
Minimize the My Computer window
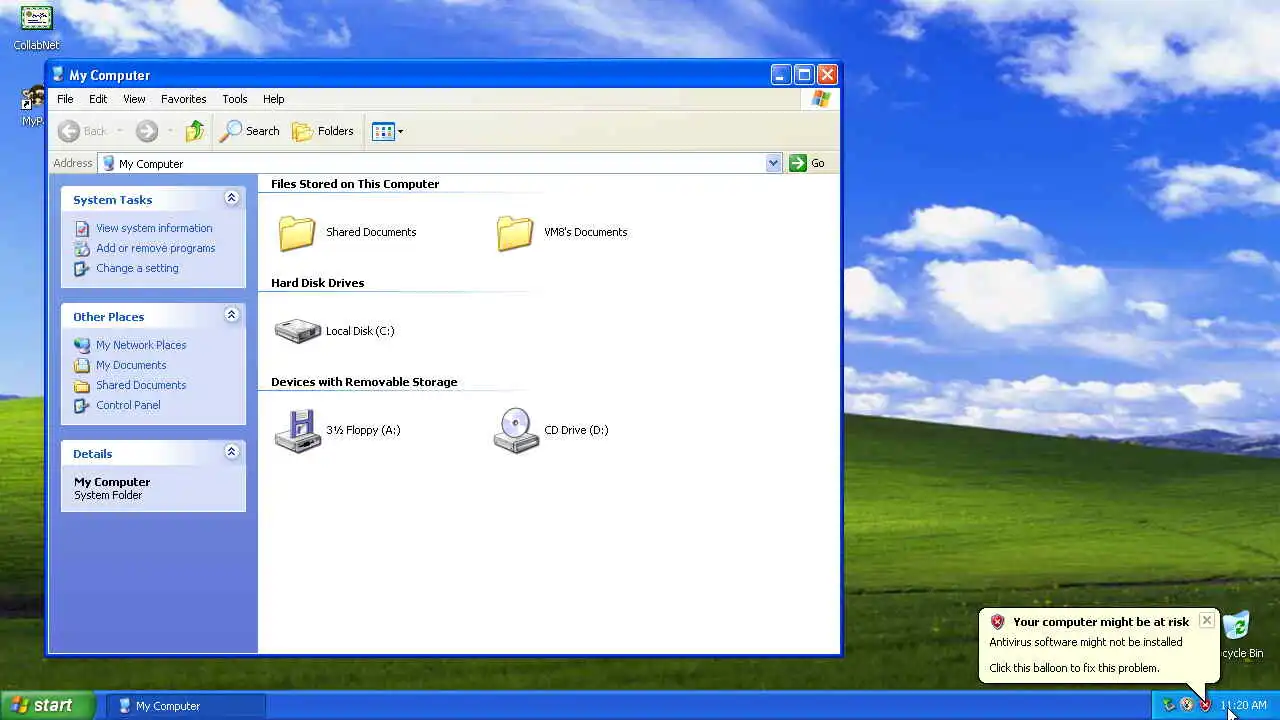(x=781, y=75)
